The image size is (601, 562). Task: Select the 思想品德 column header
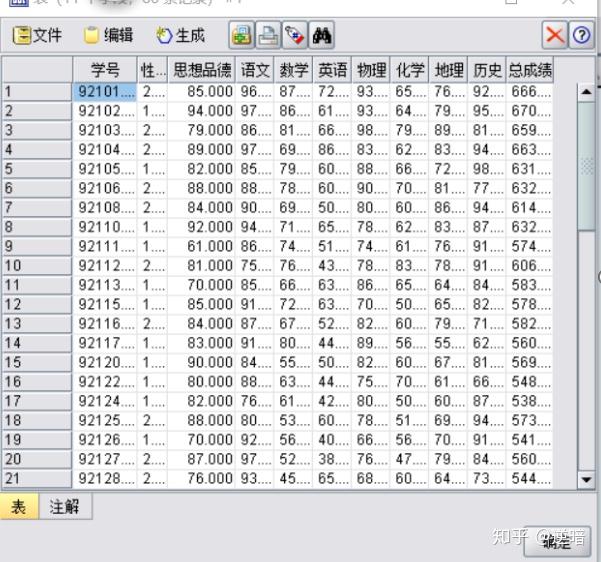(x=202, y=70)
